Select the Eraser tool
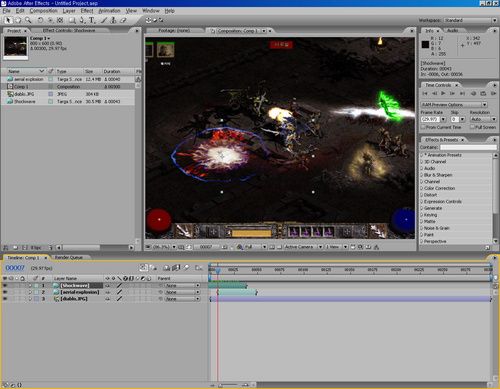 123,20
